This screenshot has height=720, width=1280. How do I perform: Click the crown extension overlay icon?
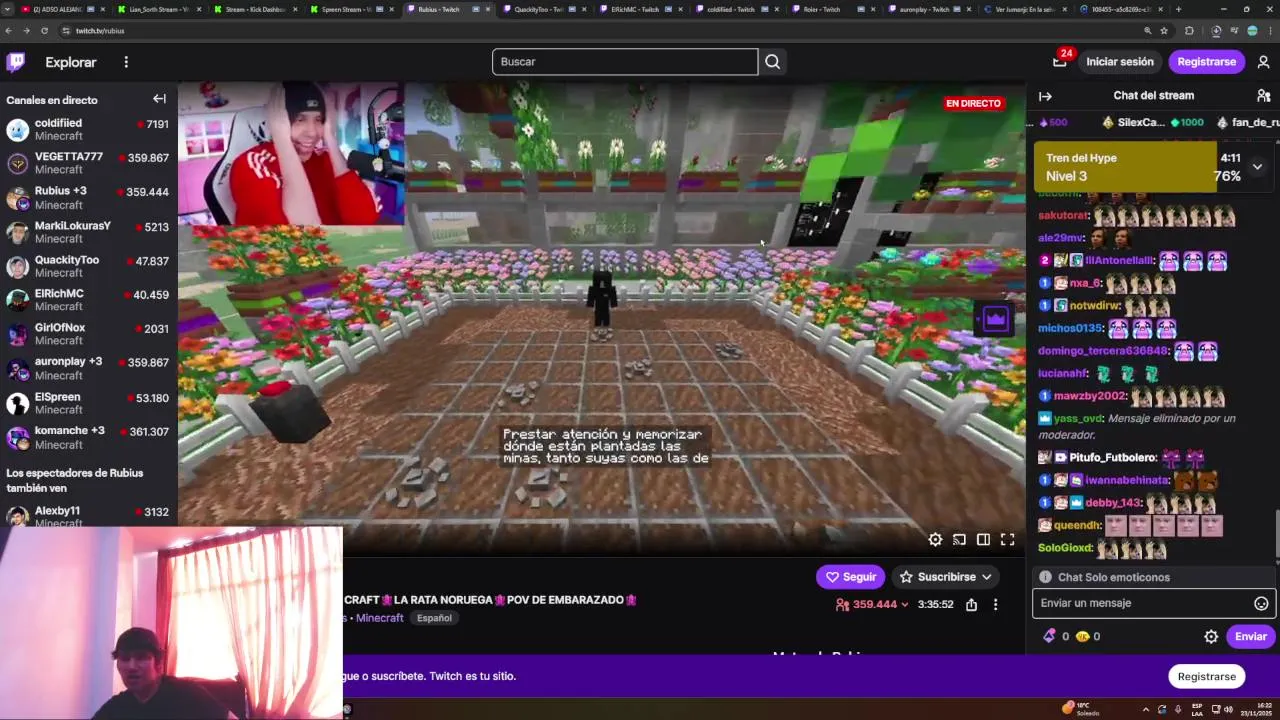995,319
